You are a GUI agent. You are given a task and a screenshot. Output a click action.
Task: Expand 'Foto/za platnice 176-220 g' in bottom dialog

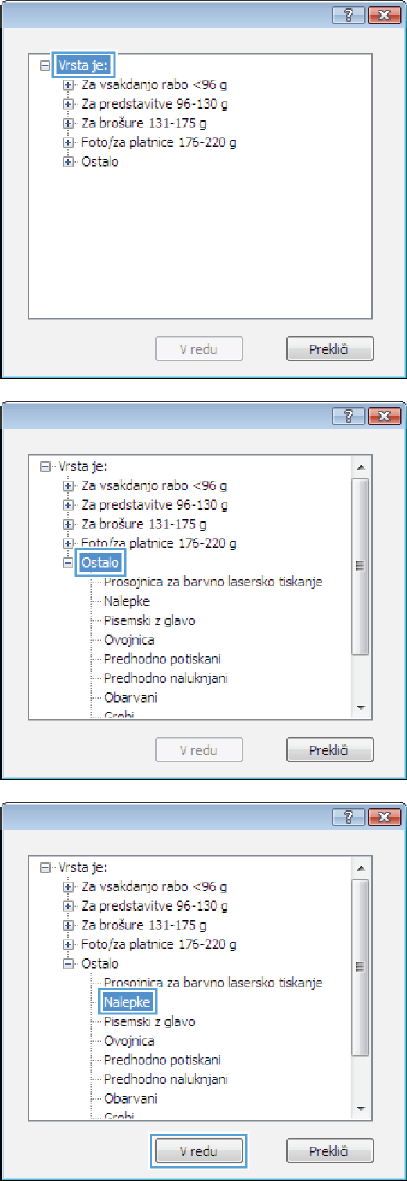point(70,944)
